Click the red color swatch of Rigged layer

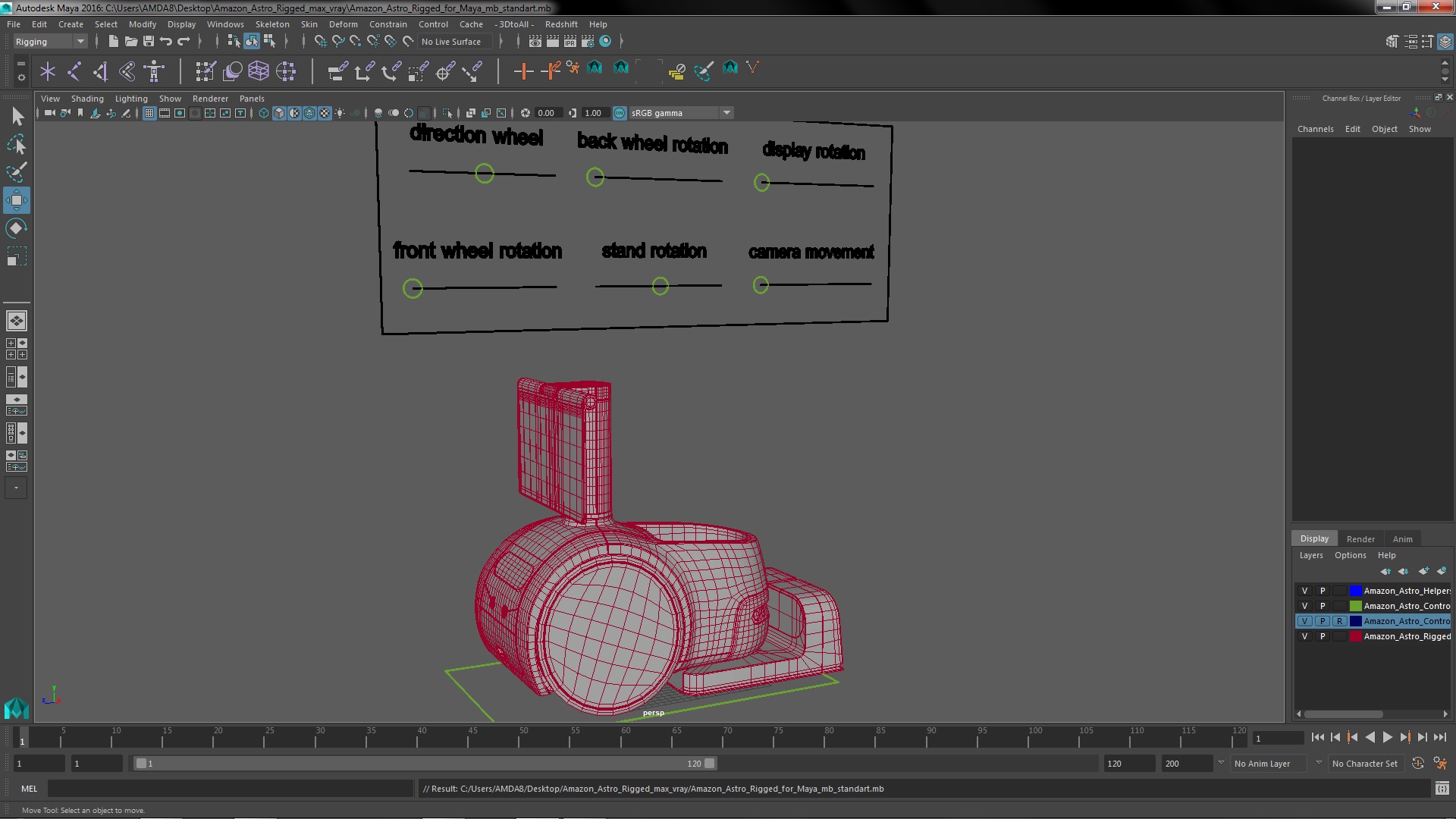(x=1356, y=636)
